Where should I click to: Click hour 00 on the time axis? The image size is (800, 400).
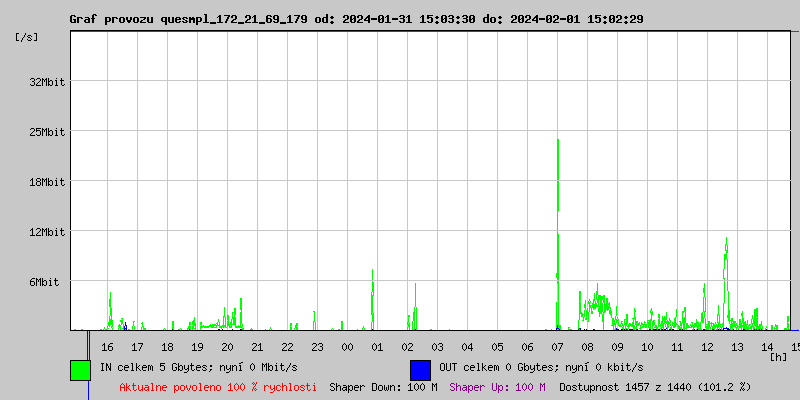click(347, 347)
